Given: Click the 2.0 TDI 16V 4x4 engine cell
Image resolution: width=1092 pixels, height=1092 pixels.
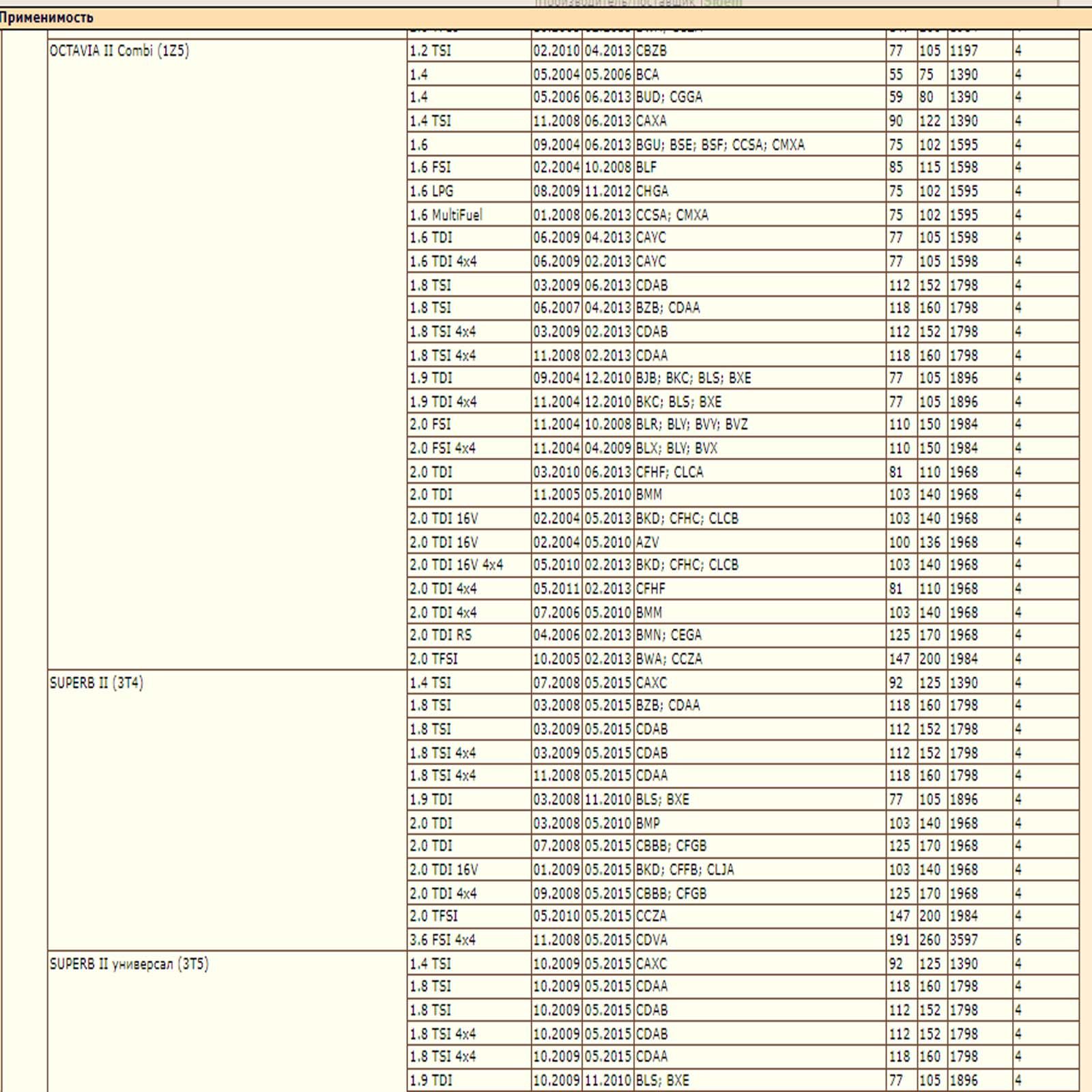Looking at the screenshot, I should click(469, 565).
